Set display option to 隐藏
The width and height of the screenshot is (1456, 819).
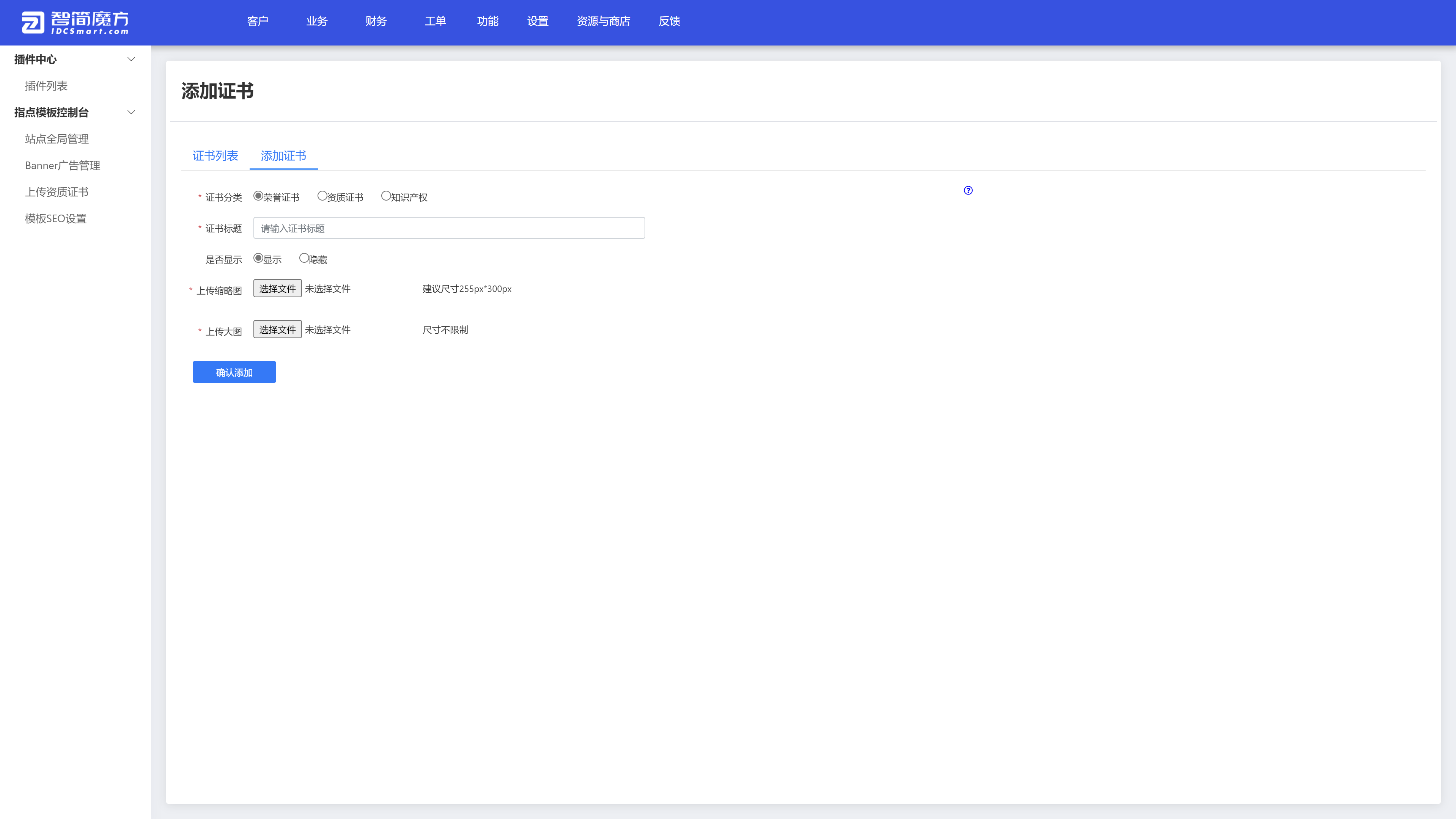tap(304, 258)
